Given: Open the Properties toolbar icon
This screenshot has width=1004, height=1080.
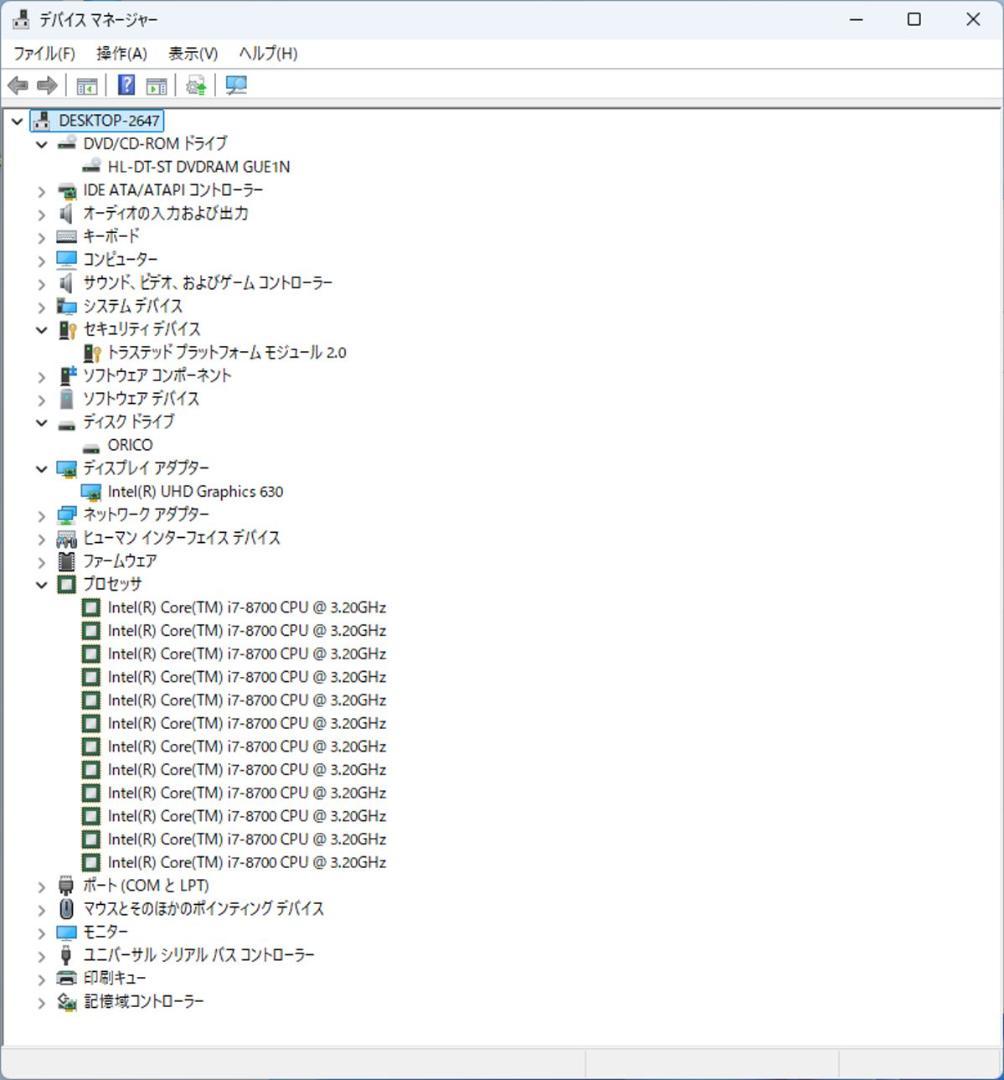Looking at the screenshot, I should 156,85.
